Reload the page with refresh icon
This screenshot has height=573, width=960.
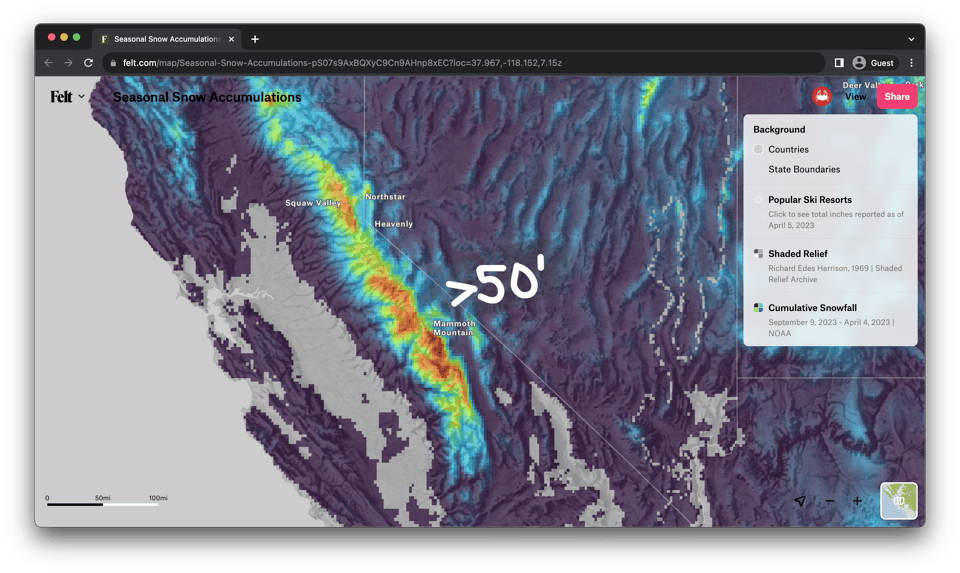(88, 63)
